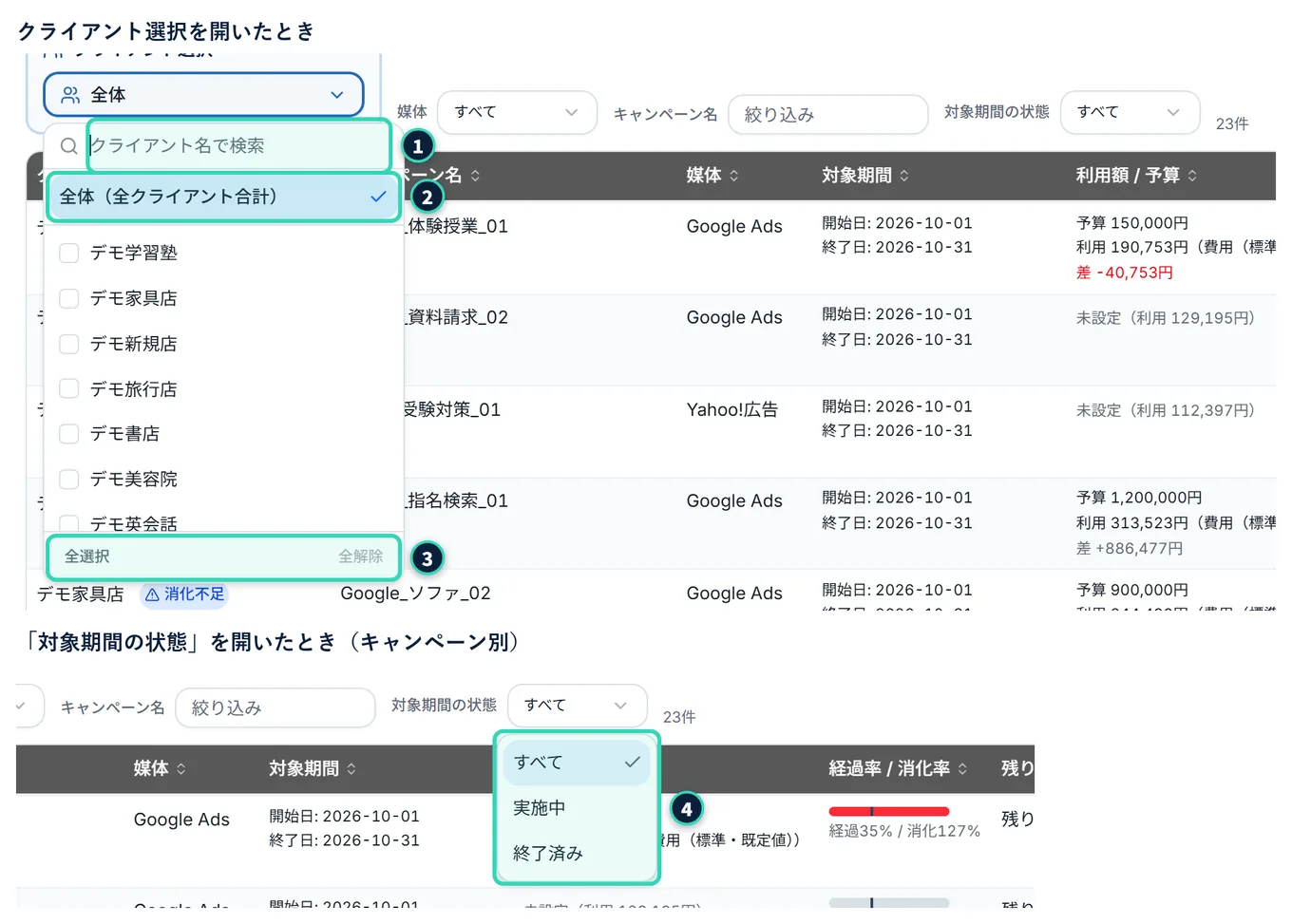
Task: Click the search magnifier icon in client dropdown
Action: (68, 146)
